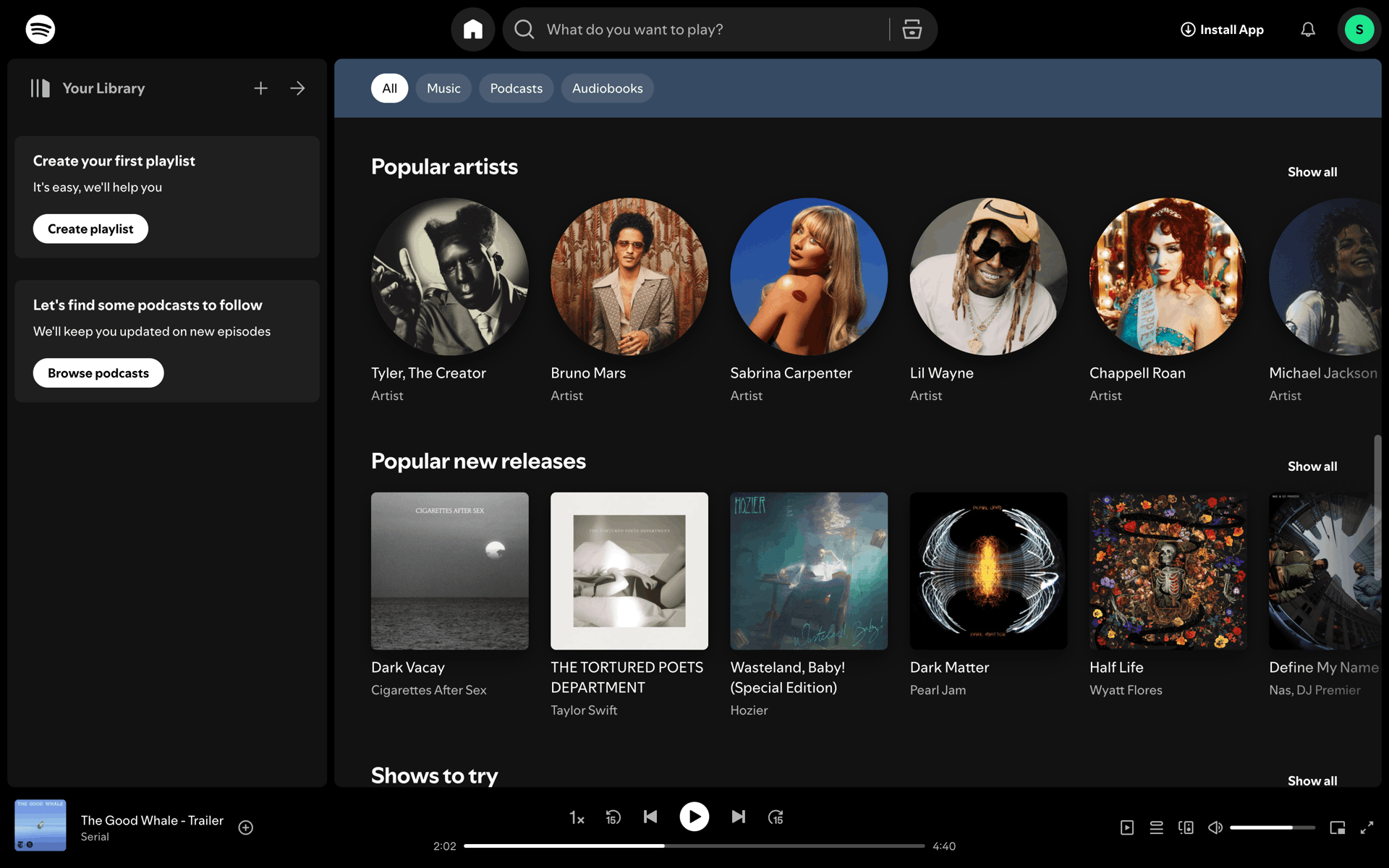Rewind 15 seconds
This screenshot has height=868, width=1389.
[613, 817]
